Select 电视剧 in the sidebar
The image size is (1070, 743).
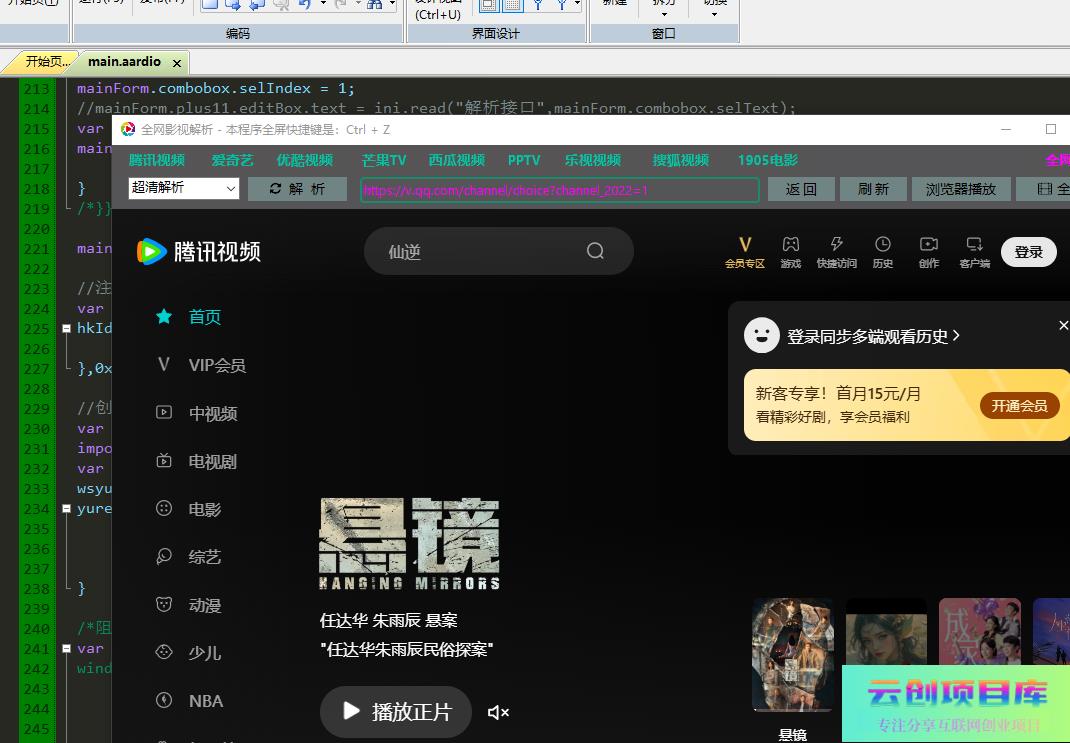[x=212, y=462]
